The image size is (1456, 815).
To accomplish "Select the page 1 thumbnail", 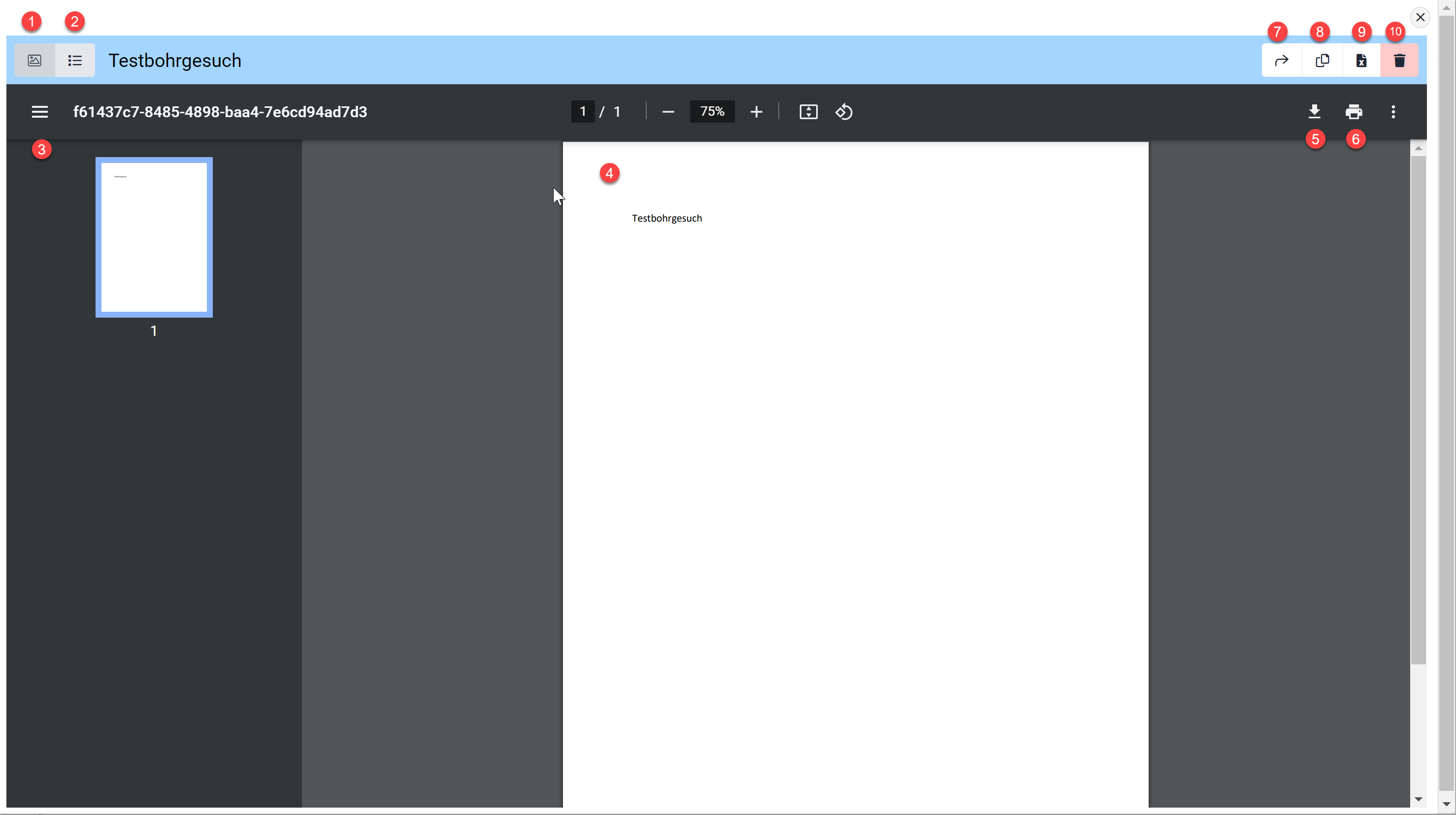I will [x=154, y=237].
